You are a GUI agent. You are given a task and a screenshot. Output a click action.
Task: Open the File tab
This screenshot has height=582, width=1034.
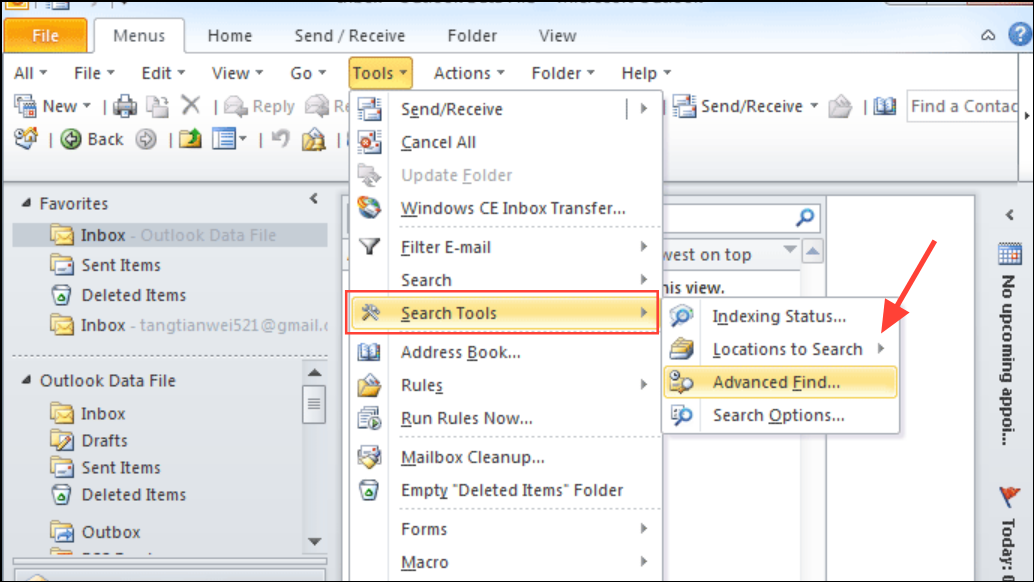tap(45, 35)
